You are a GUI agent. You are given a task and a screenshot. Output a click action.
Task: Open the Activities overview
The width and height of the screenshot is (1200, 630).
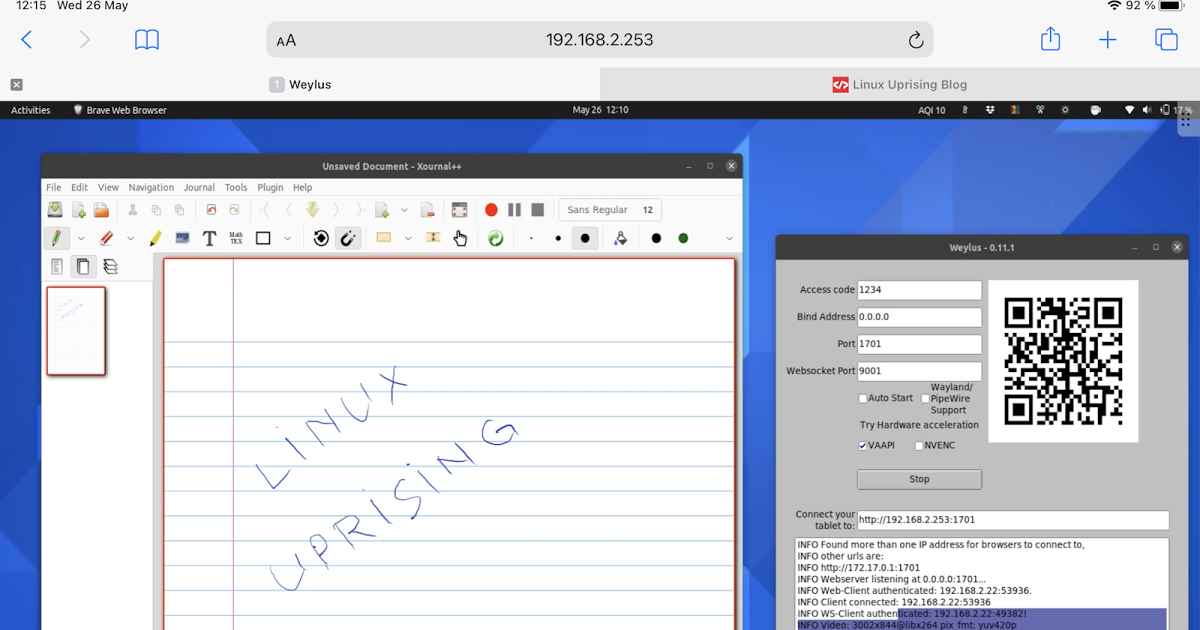[x=31, y=110]
